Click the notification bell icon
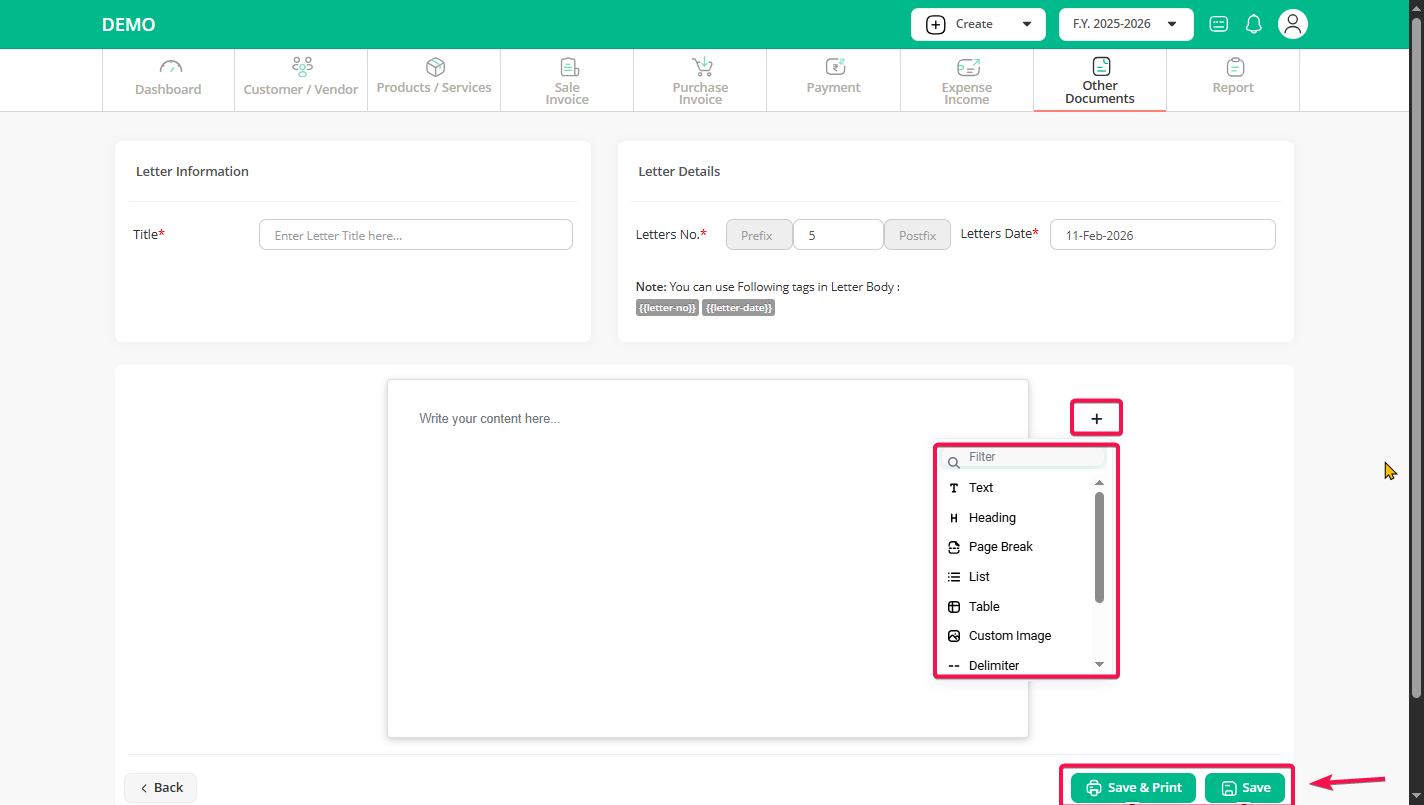 (x=1253, y=24)
